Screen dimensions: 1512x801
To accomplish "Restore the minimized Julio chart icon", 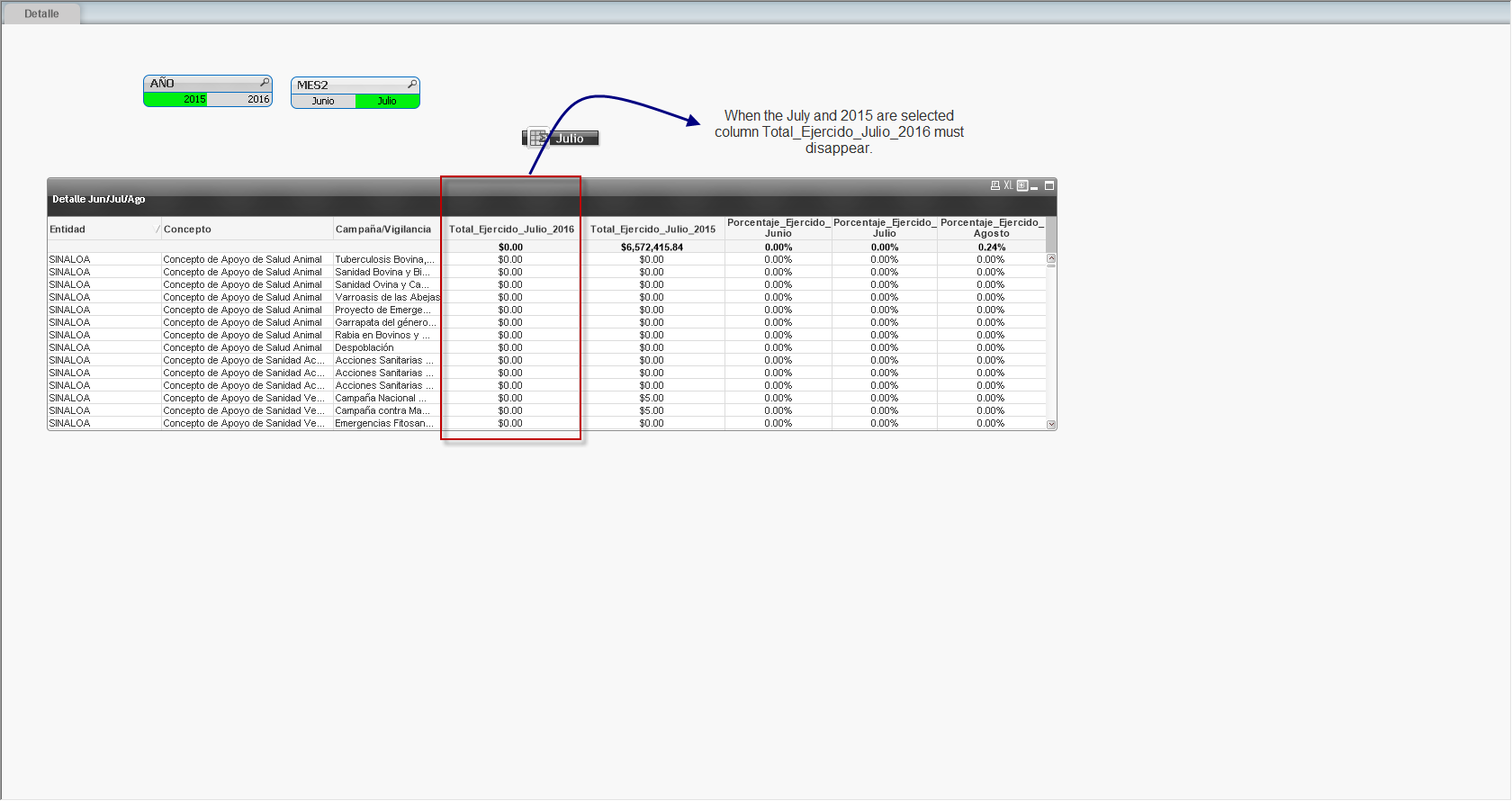I will 561,138.
